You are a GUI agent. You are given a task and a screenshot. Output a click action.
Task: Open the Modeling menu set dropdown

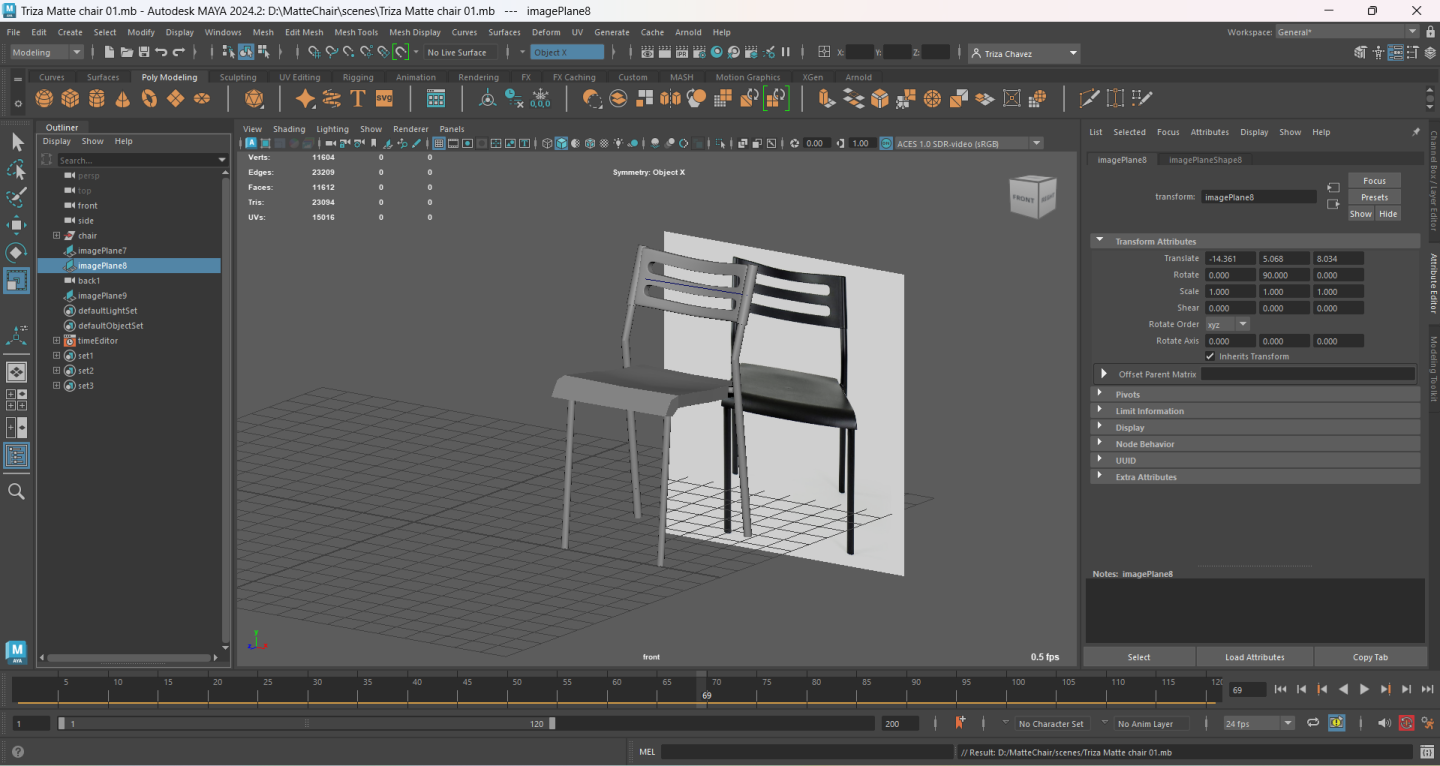(x=46, y=52)
